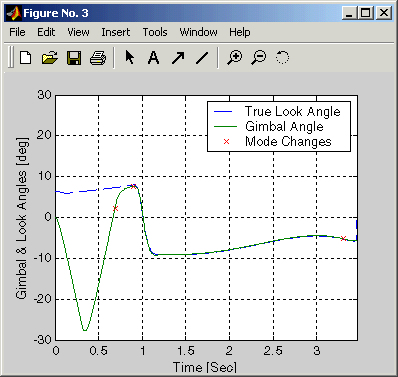Click the red mode change marker near 3.3 sec
Viewport: 398px width, 377px height.
[343, 238]
